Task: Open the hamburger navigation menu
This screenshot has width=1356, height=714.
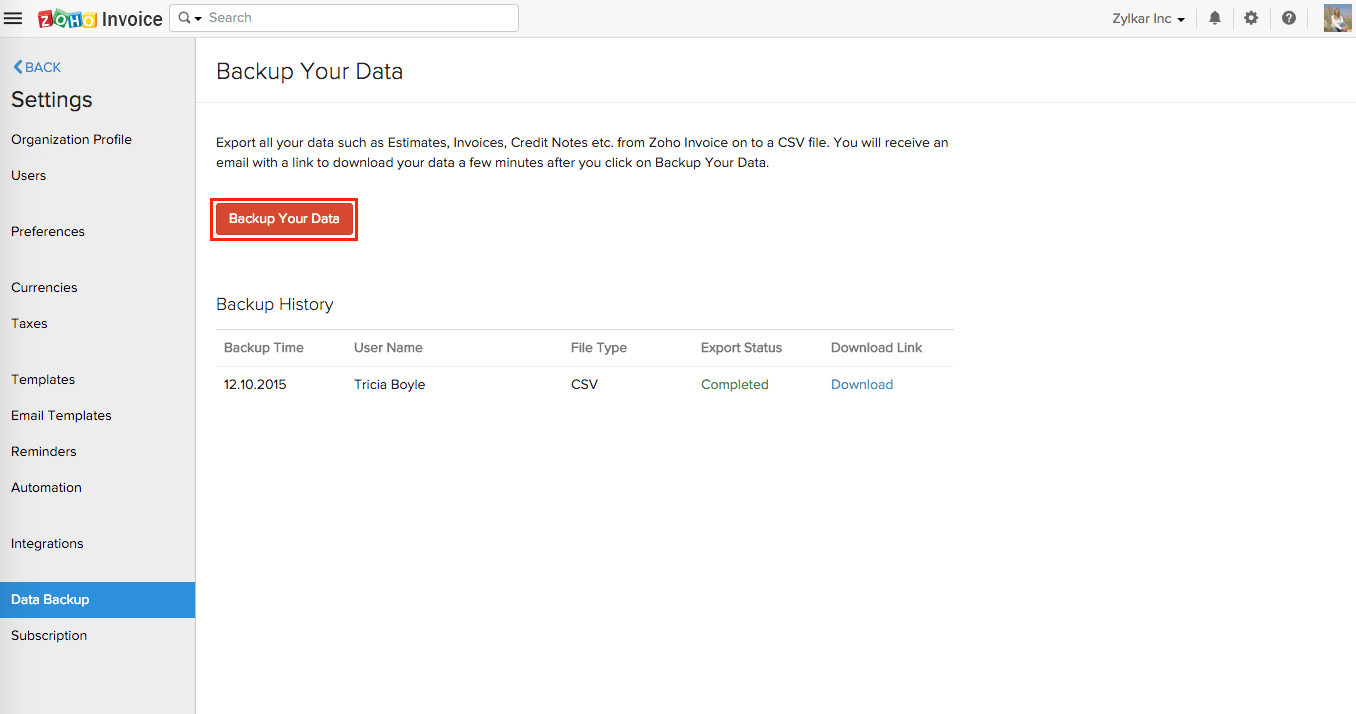Action: (x=13, y=17)
